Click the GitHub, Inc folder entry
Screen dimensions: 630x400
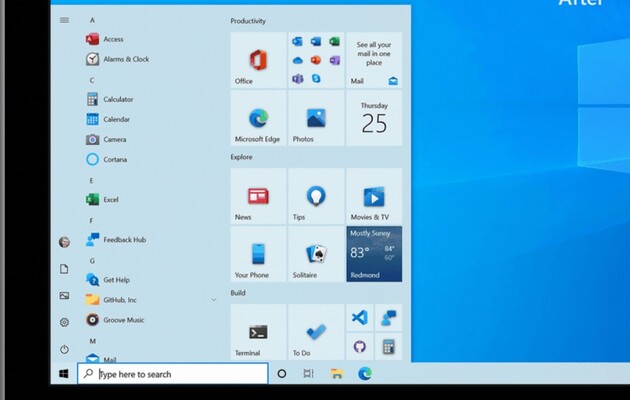(151, 300)
